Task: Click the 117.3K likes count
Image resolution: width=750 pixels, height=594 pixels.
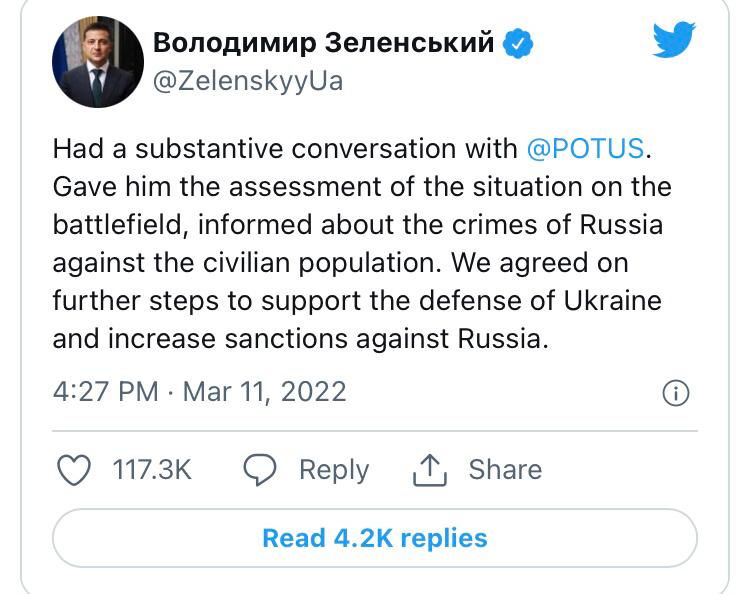Action: point(152,470)
